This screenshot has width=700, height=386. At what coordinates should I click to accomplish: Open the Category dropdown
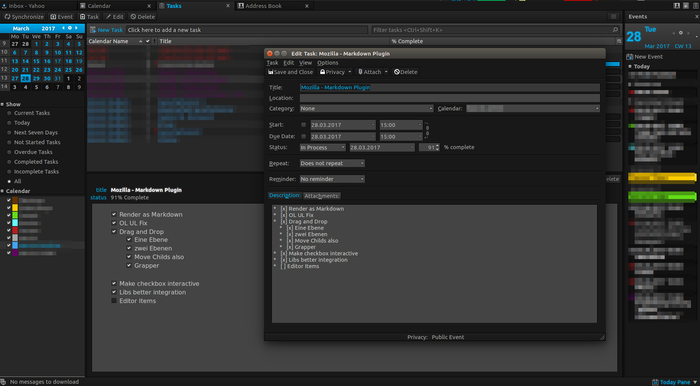(367, 108)
